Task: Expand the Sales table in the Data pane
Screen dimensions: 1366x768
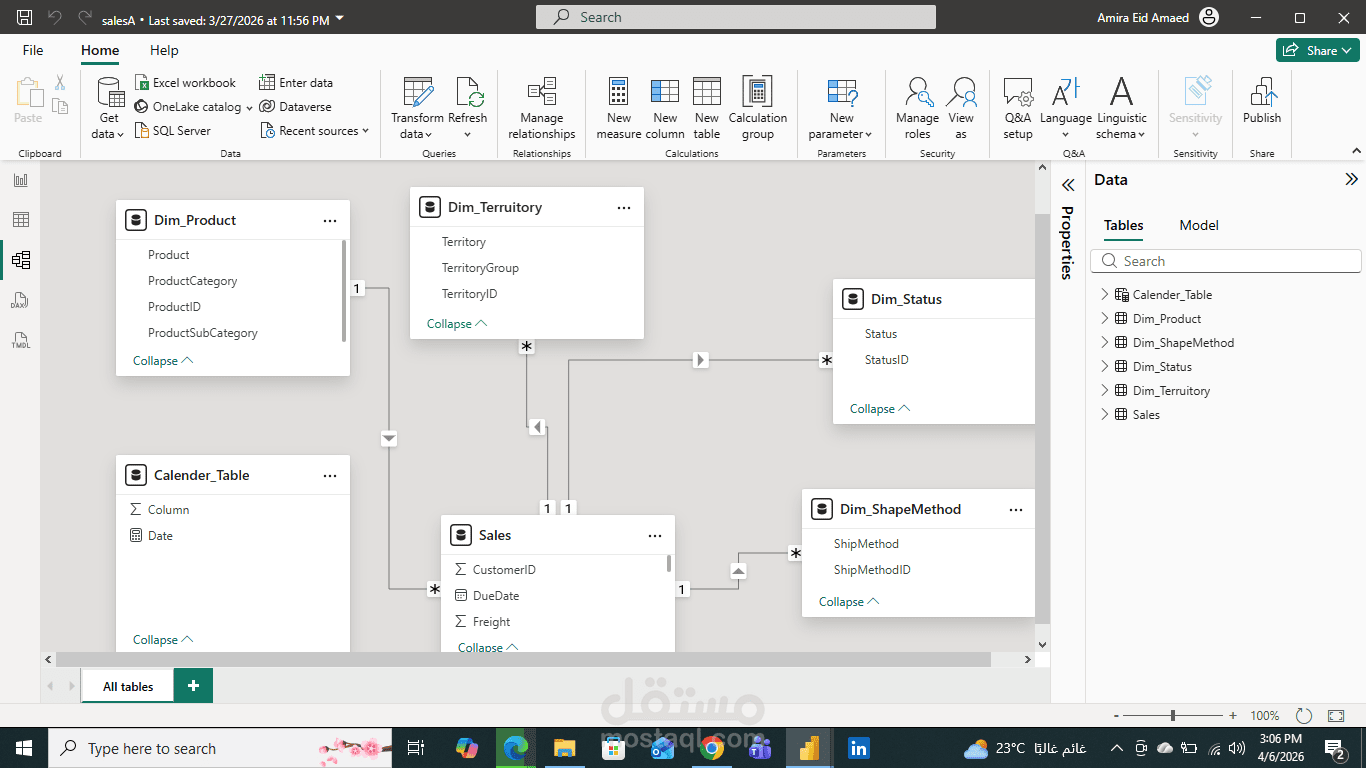Action: (1104, 414)
